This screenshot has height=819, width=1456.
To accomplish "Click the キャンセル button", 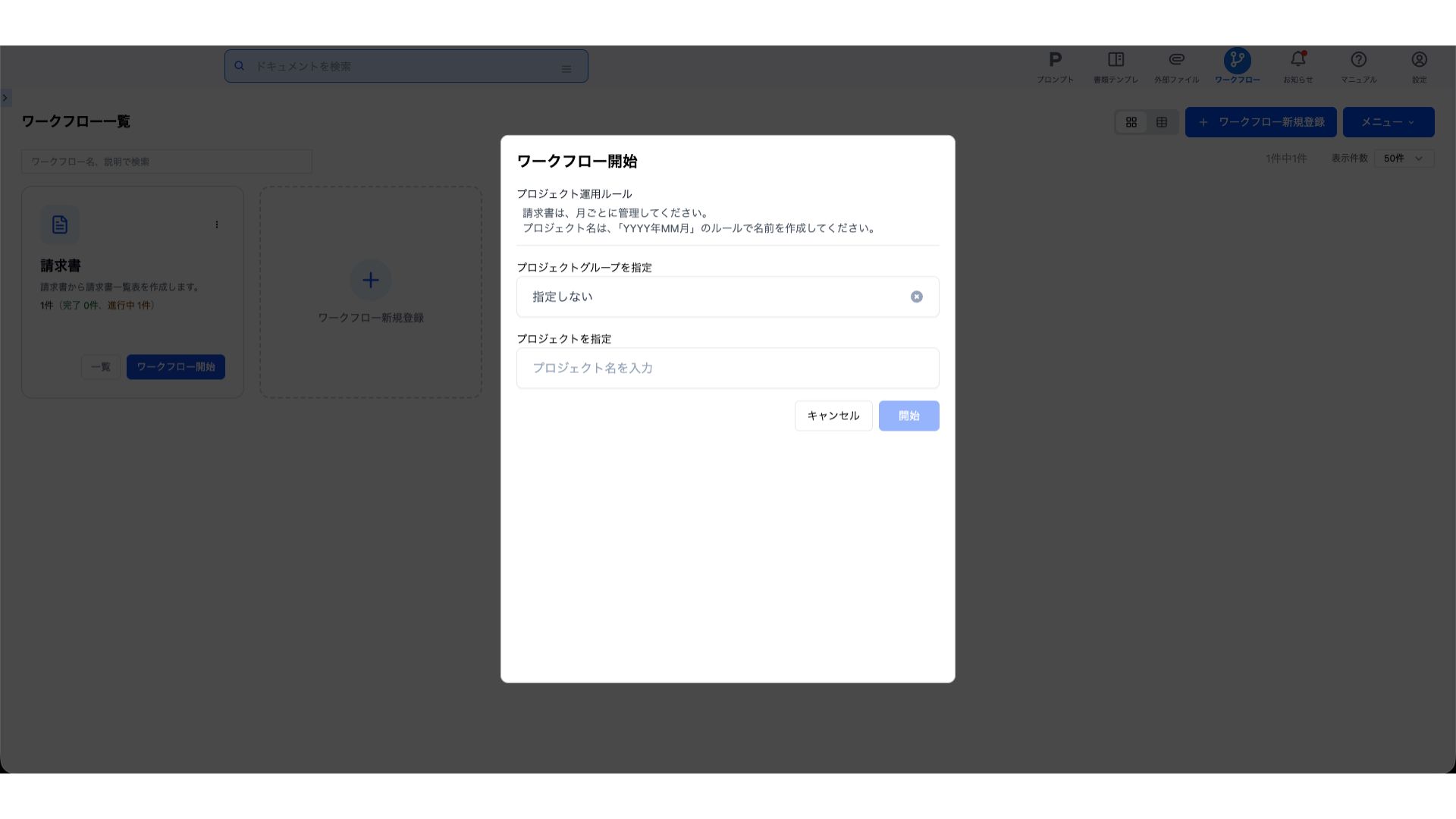I will click(x=833, y=416).
